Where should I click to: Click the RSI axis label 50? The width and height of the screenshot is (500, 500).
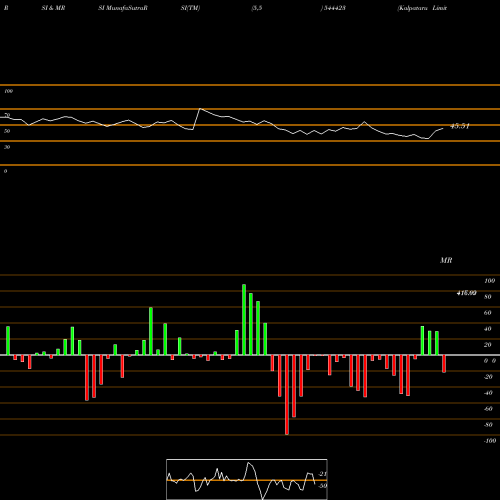7,131
